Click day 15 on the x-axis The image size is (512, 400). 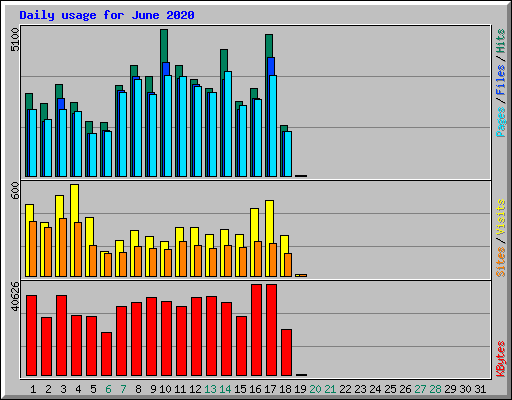point(240,389)
